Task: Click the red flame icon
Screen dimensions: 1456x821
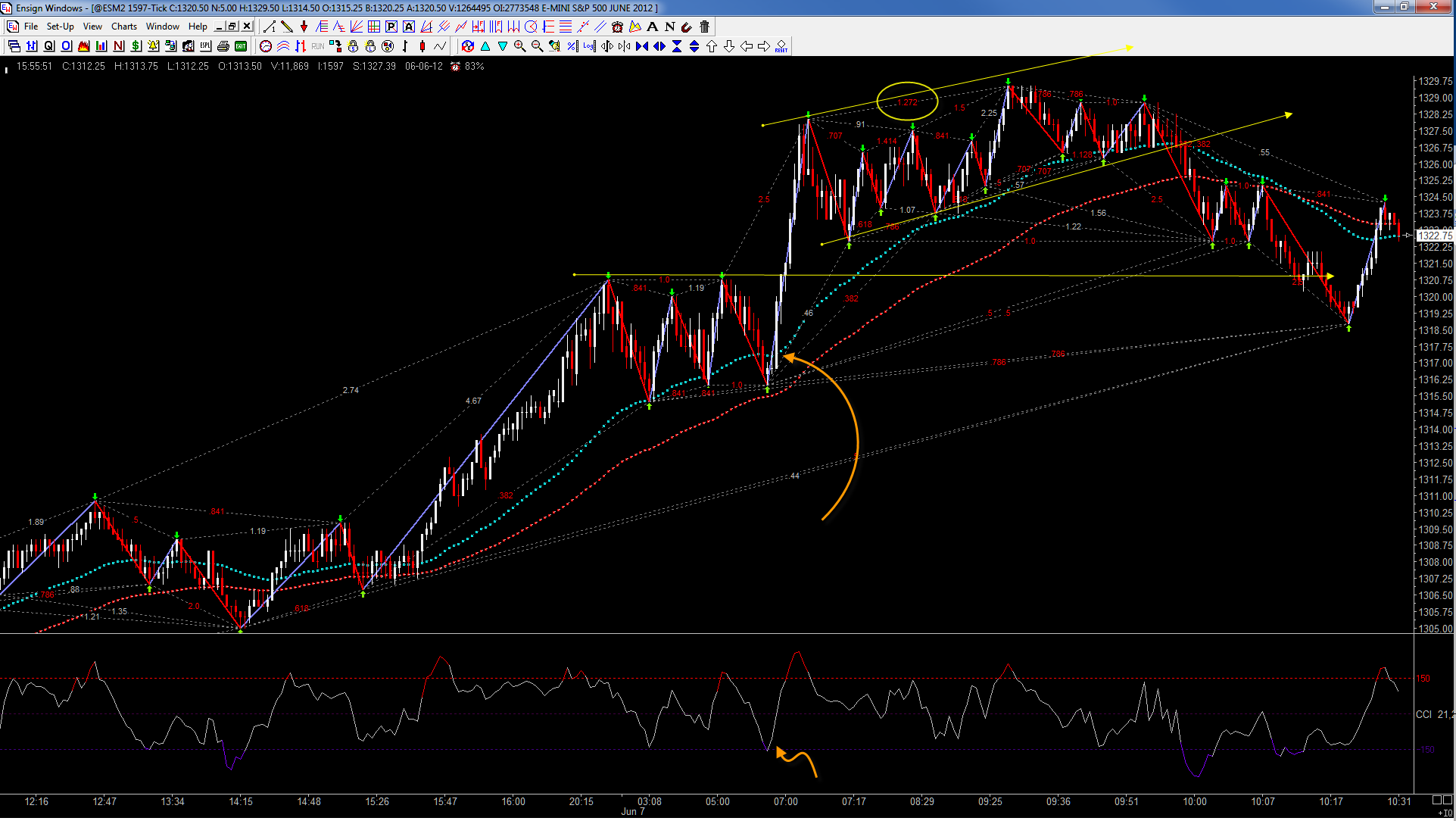Action: pos(84,46)
